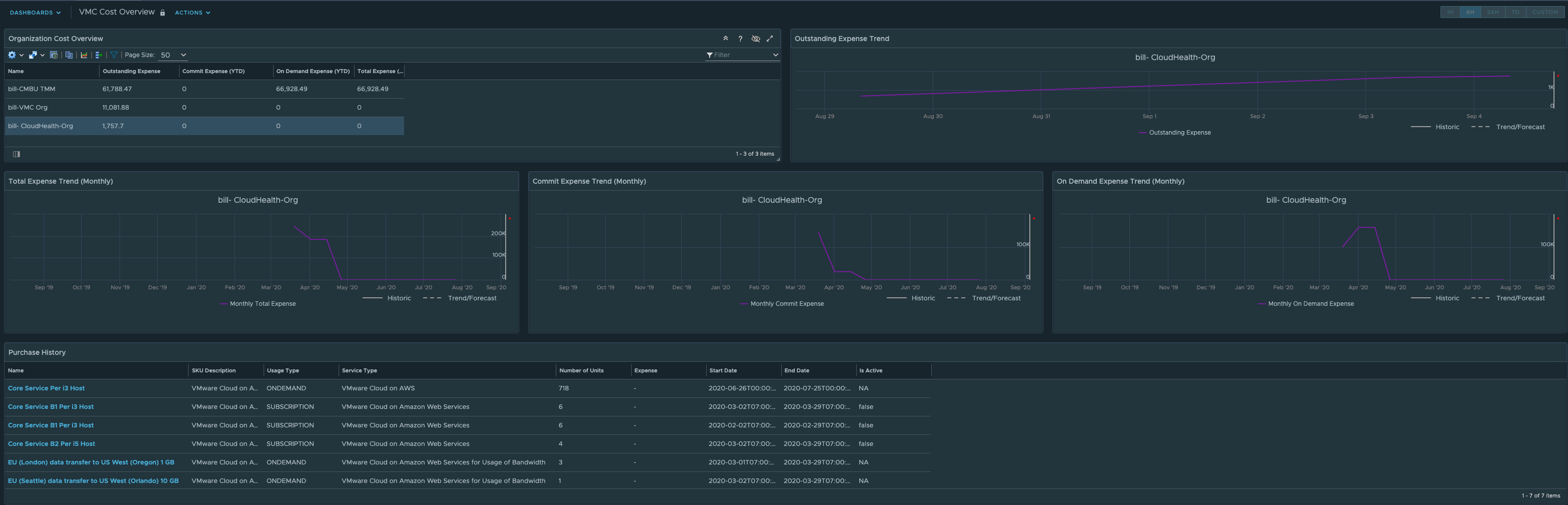
Task: Click the 718 number of units cell
Action: tap(564, 389)
